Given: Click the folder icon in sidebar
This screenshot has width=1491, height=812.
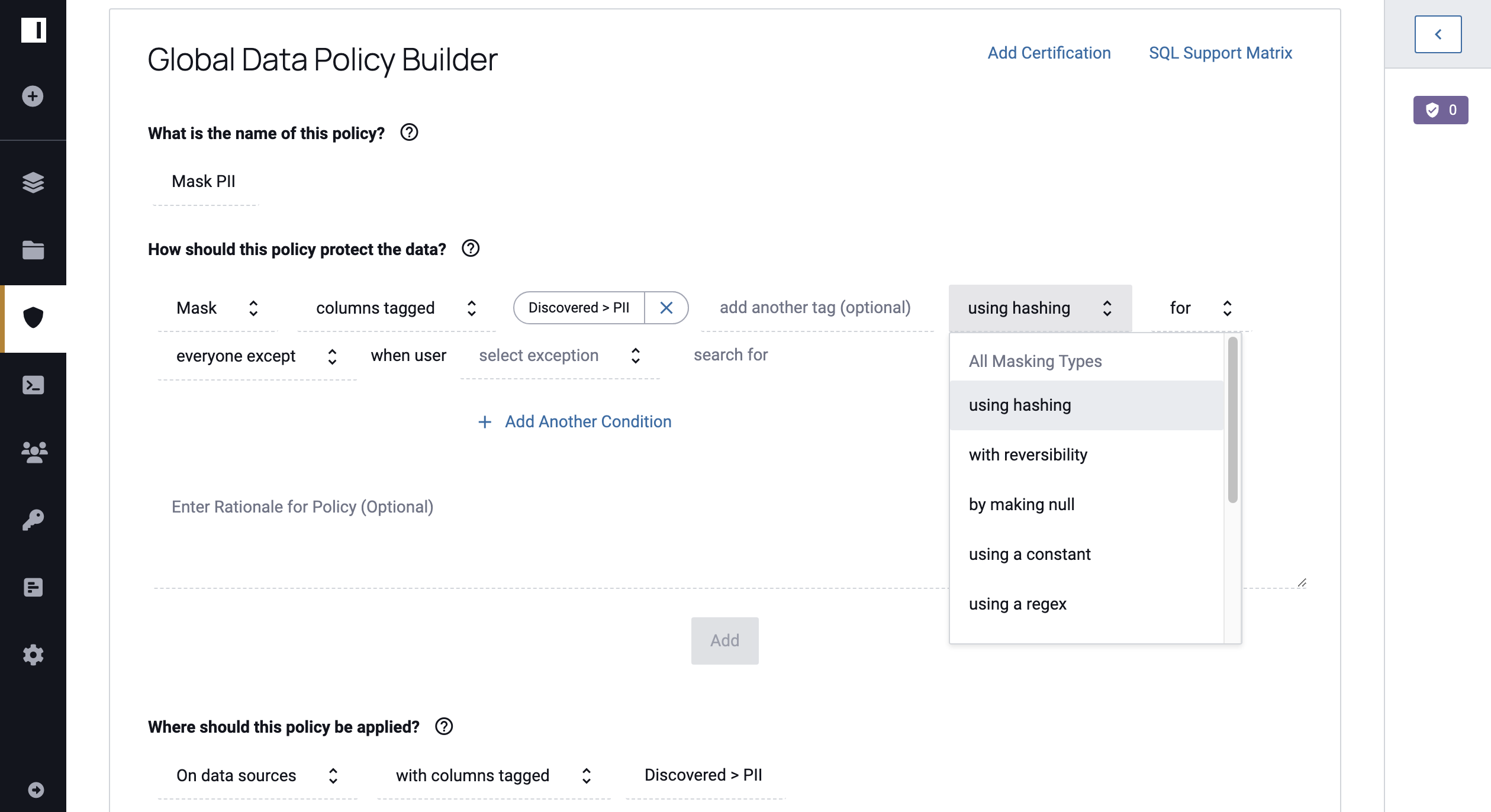Looking at the screenshot, I should pos(32,250).
